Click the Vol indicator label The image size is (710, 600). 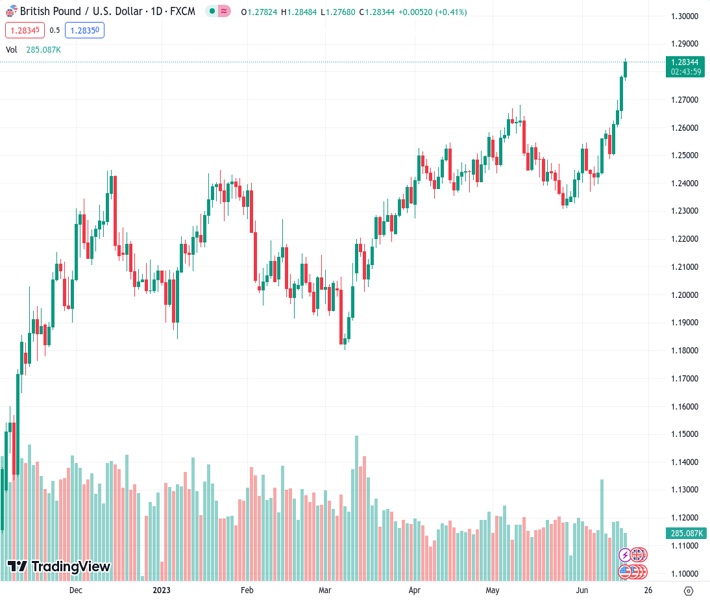[x=11, y=49]
